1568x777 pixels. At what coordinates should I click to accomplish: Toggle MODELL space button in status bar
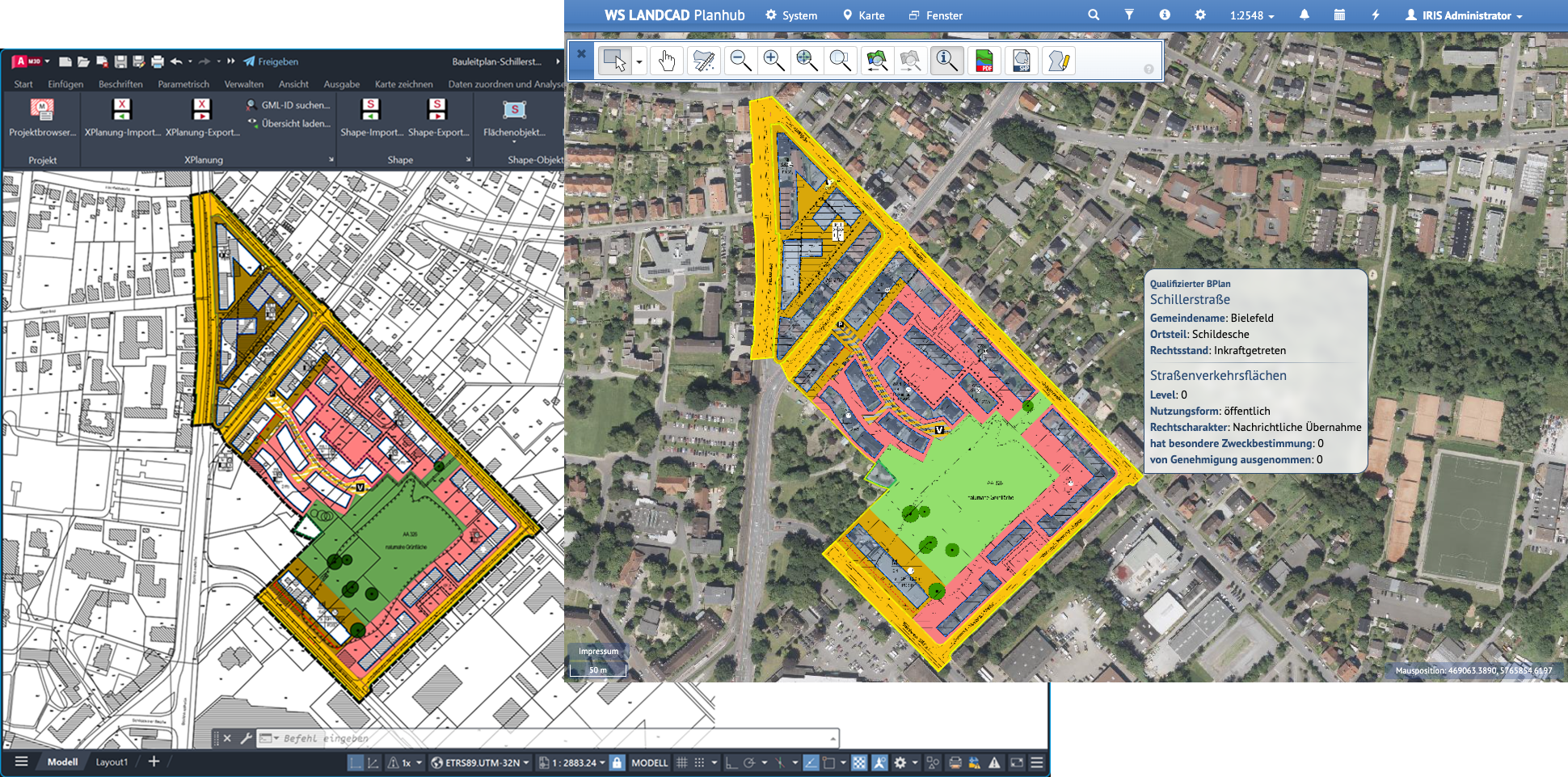click(x=649, y=762)
